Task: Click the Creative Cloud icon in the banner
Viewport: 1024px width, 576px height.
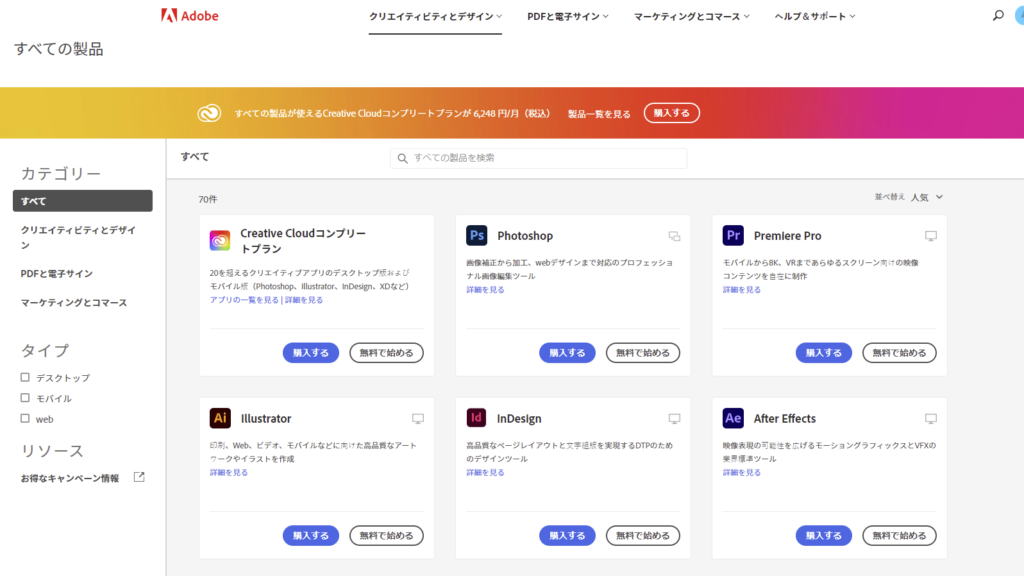Action: coord(209,113)
